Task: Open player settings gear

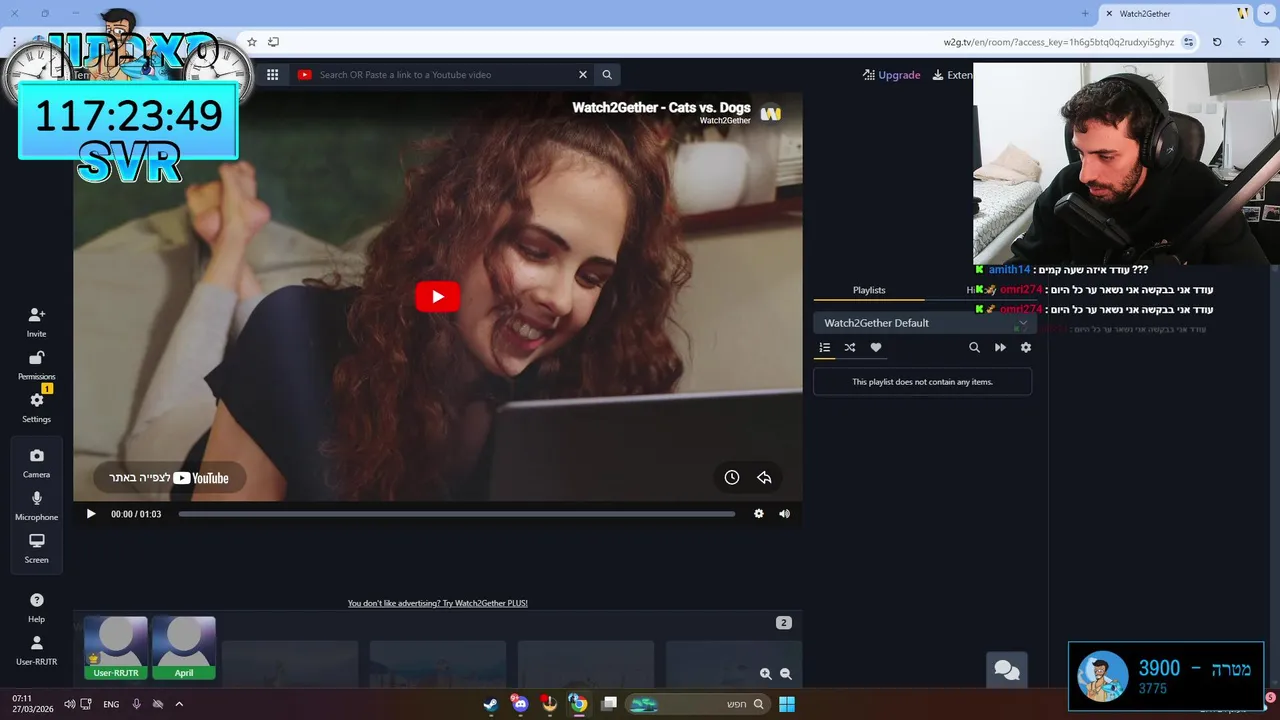Action: click(x=759, y=514)
